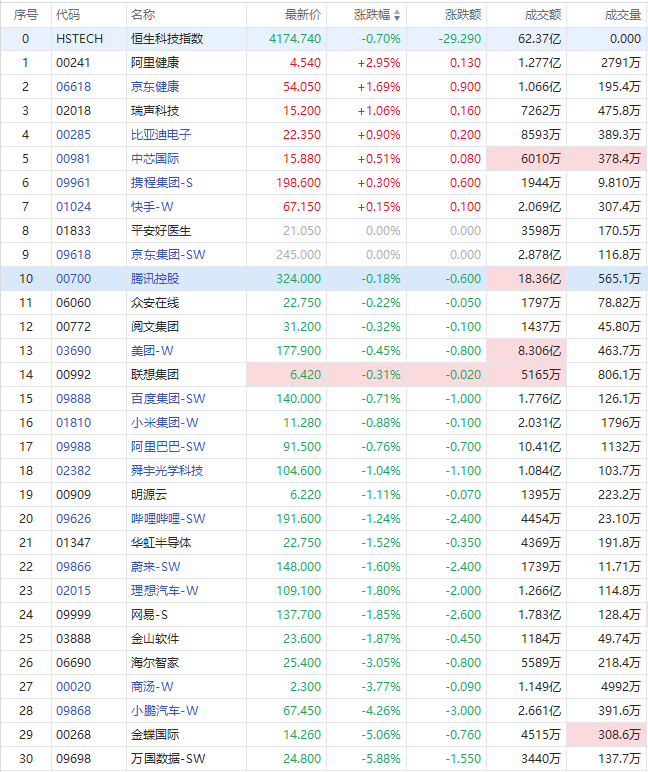This screenshot has height=772, width=648.
Task: Open the 商汤-W link
Action: point(152,687)
